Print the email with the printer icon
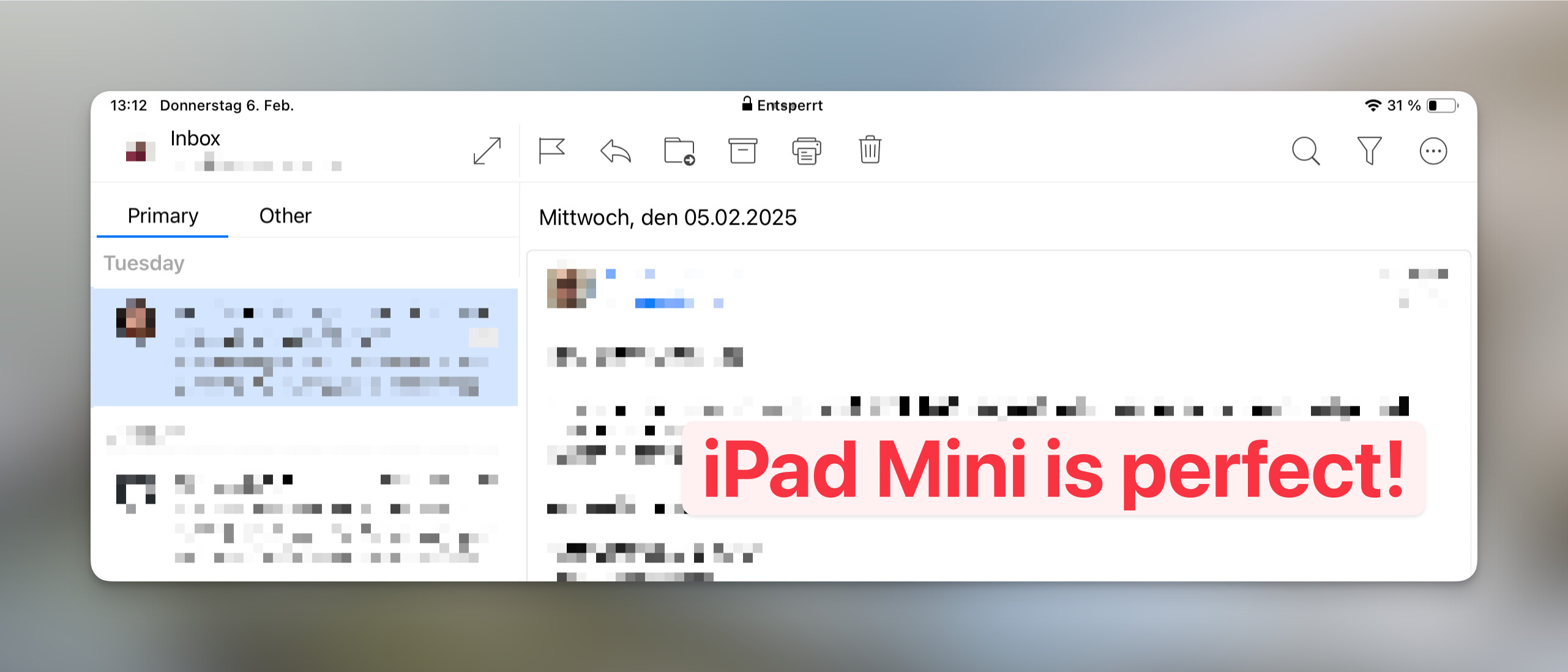The width and height of the screenshot is (1568, 672). coord(807,151)
